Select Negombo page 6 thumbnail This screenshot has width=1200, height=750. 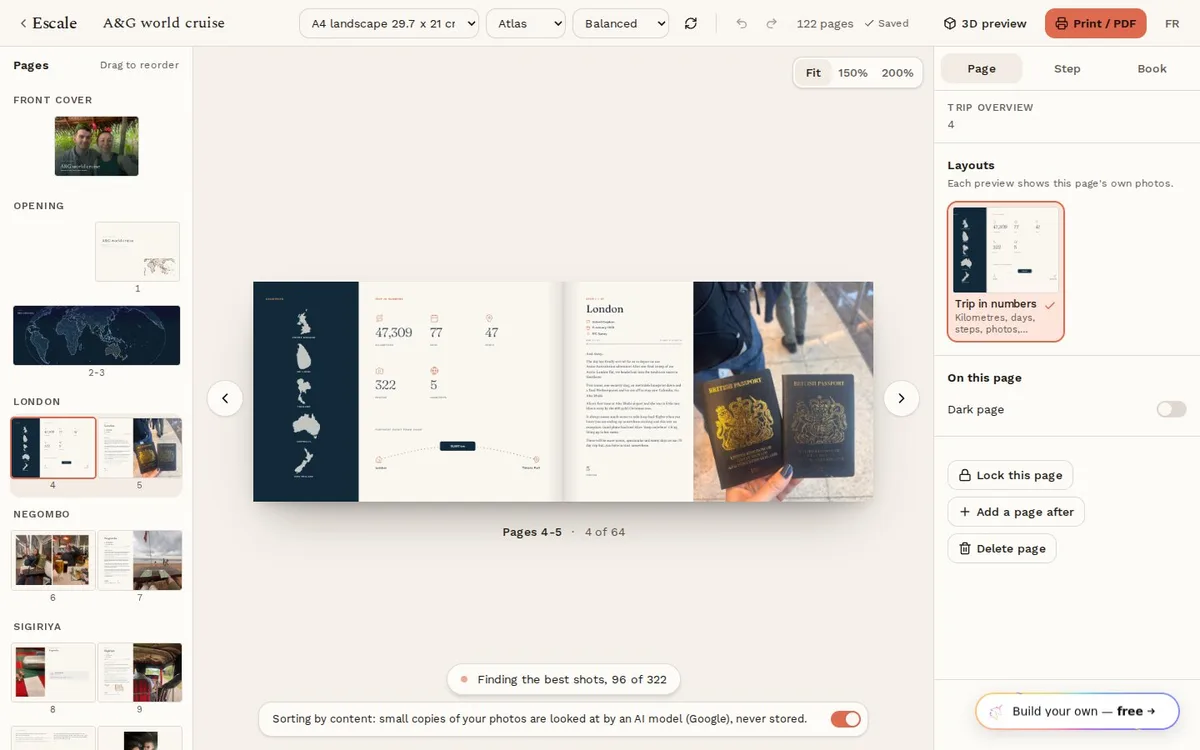(x=54, y=560)
